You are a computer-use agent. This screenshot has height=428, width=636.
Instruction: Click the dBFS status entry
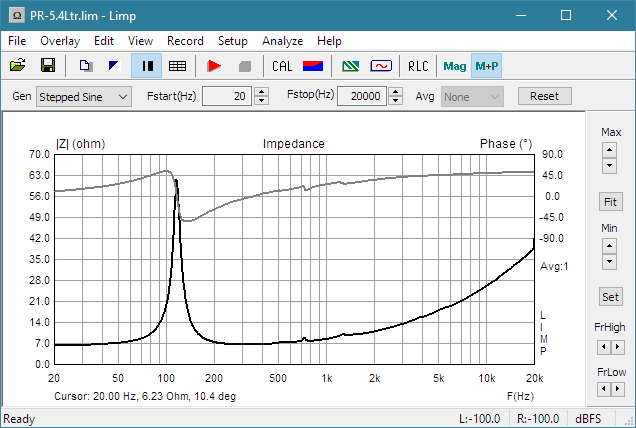point(588,419)
